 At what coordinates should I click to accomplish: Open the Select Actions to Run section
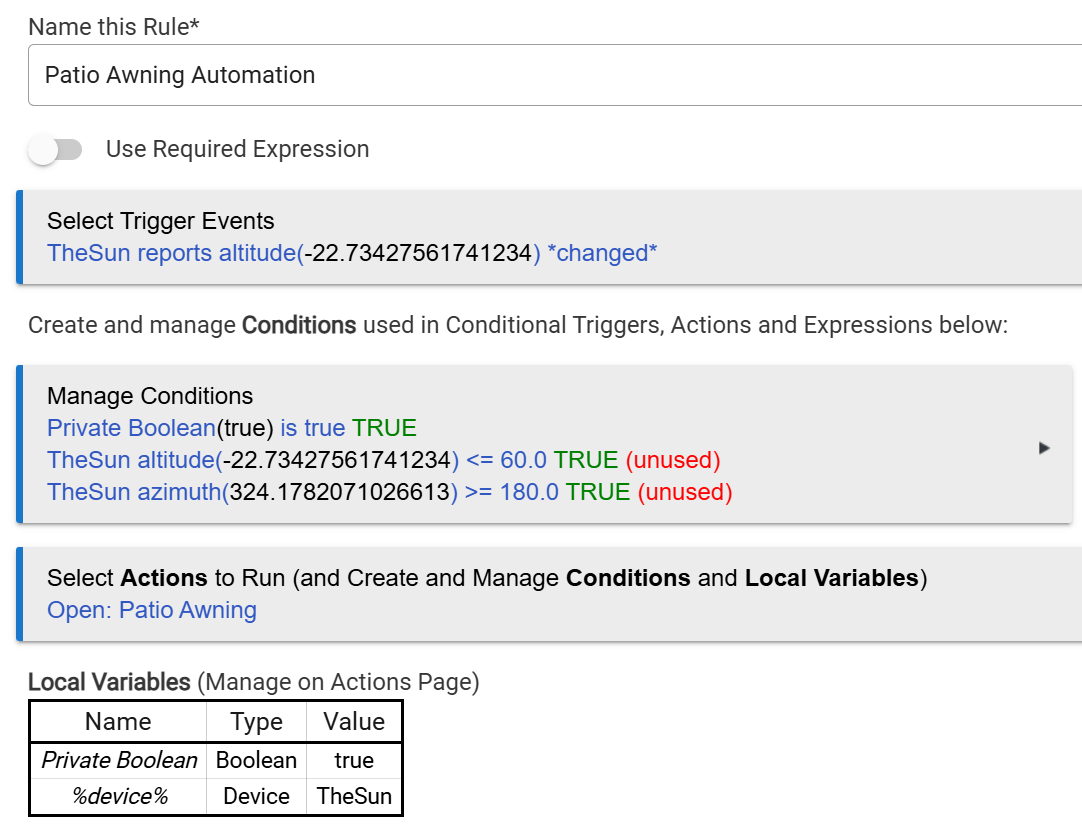click(x=487, y=578)
